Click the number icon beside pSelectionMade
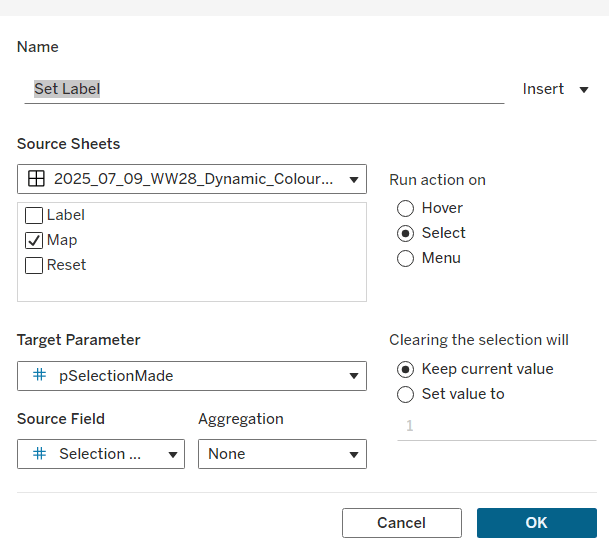This screenshot has width=609, height=547. click(x=40, y=375)
